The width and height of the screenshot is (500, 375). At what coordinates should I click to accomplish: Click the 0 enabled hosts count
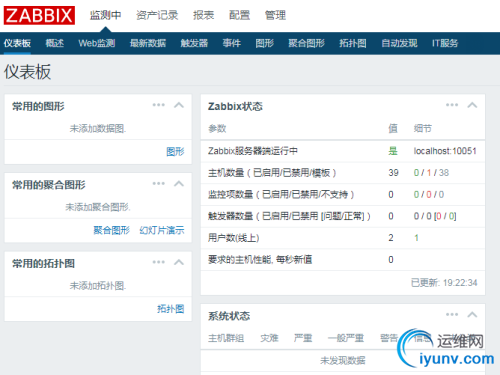point(416,173)
